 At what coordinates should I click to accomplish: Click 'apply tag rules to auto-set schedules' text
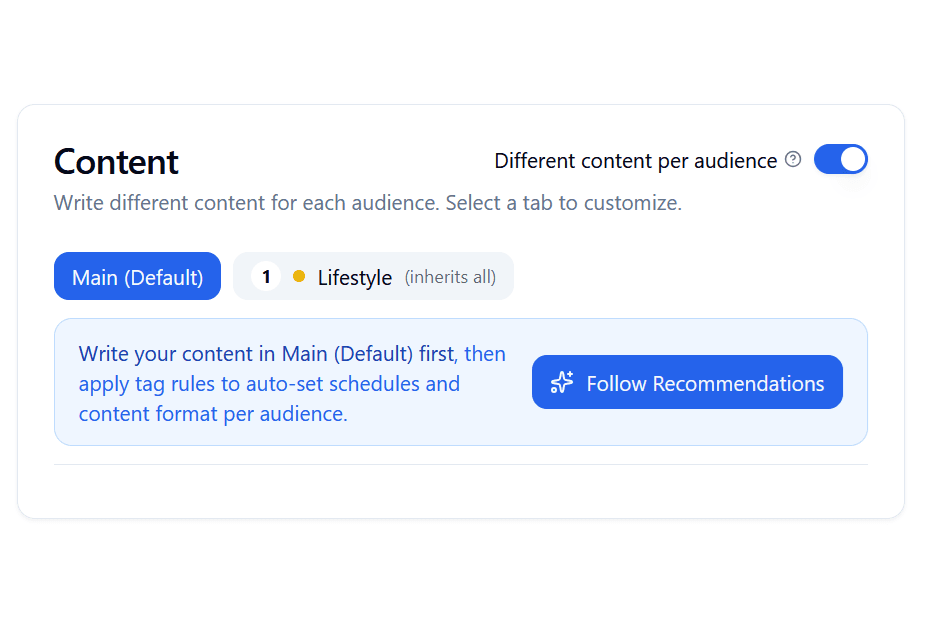[269, 384]
